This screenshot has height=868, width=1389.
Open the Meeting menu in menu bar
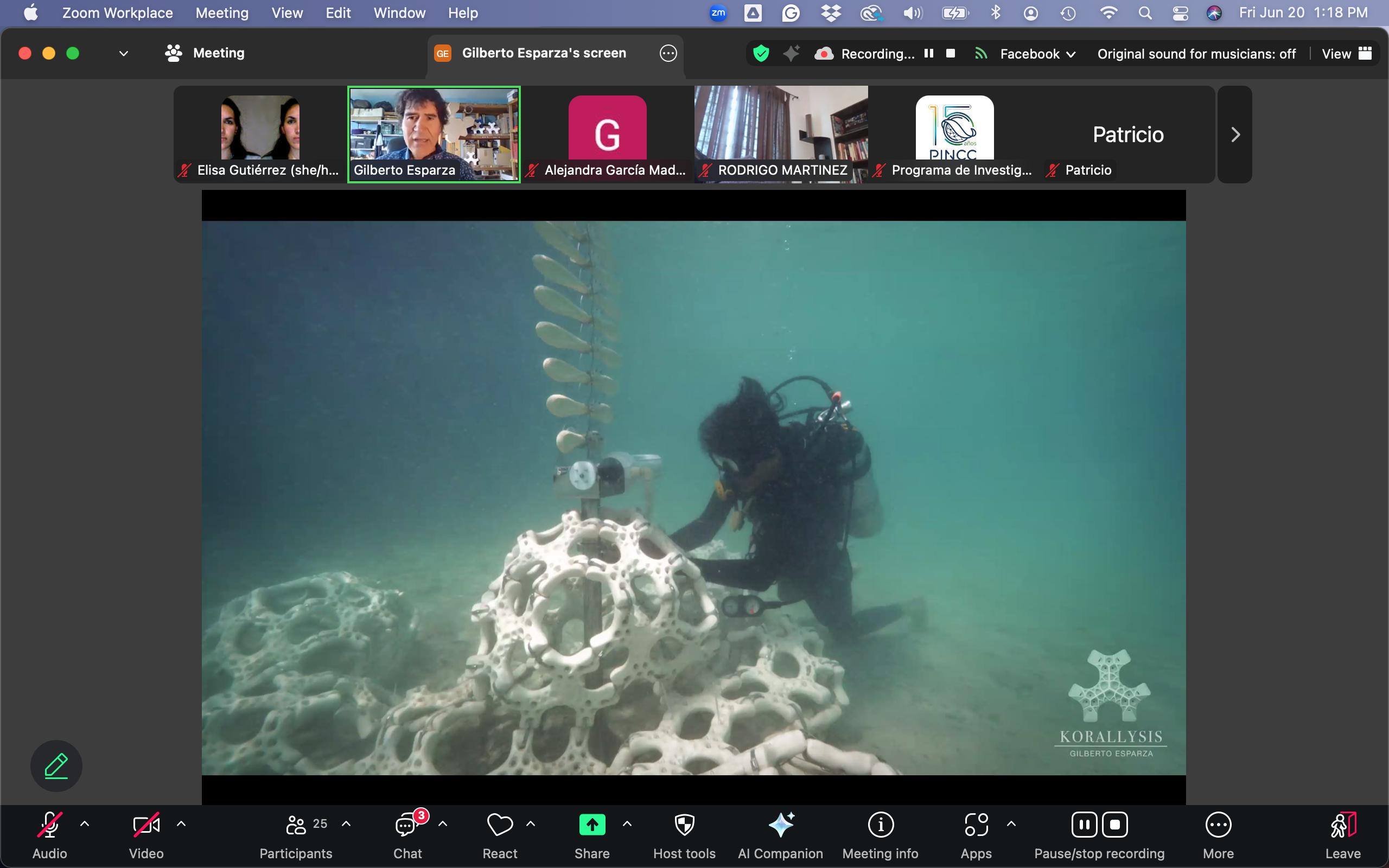[221, 12]
